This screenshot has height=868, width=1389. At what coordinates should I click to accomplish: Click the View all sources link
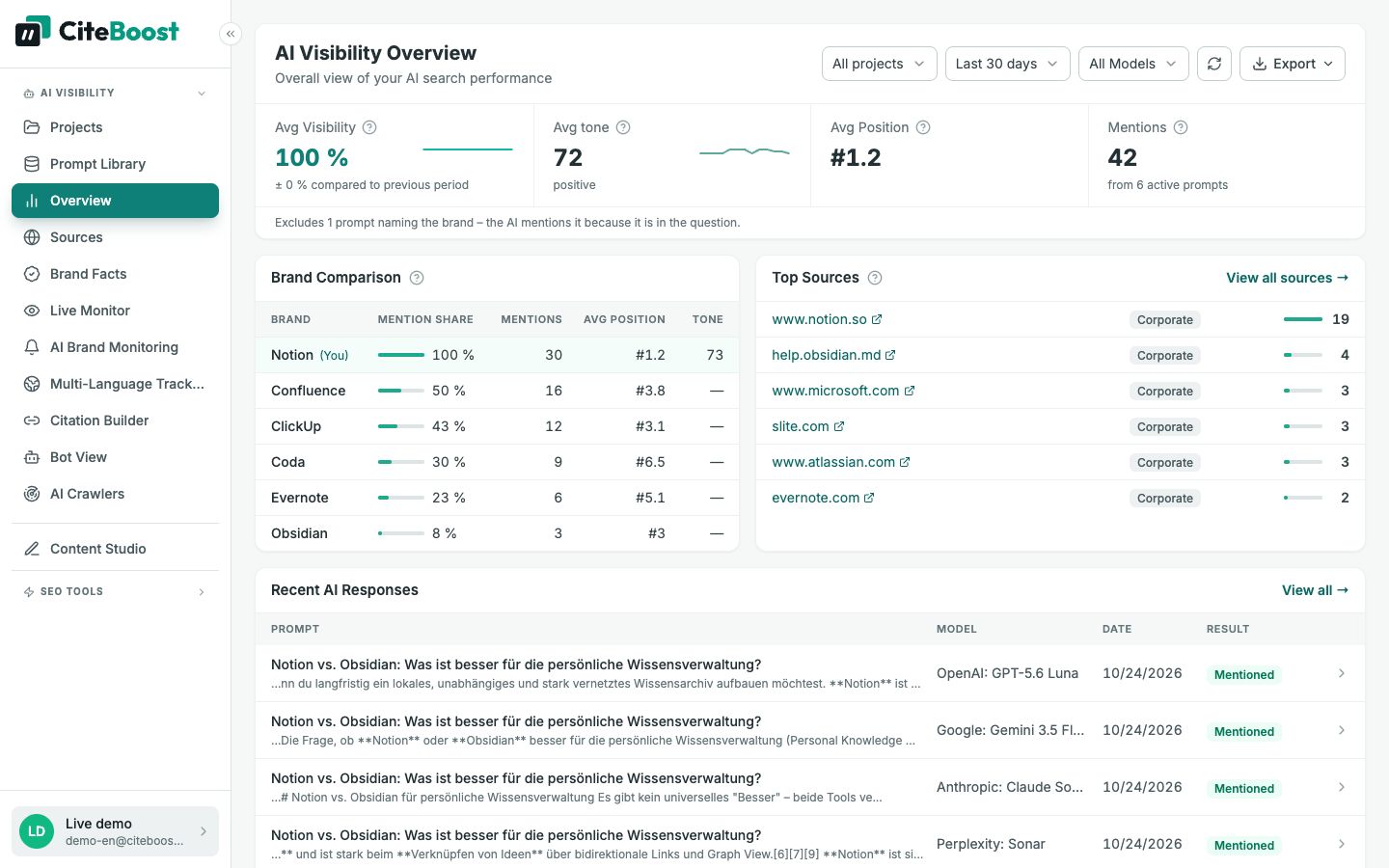(1287, 278)
